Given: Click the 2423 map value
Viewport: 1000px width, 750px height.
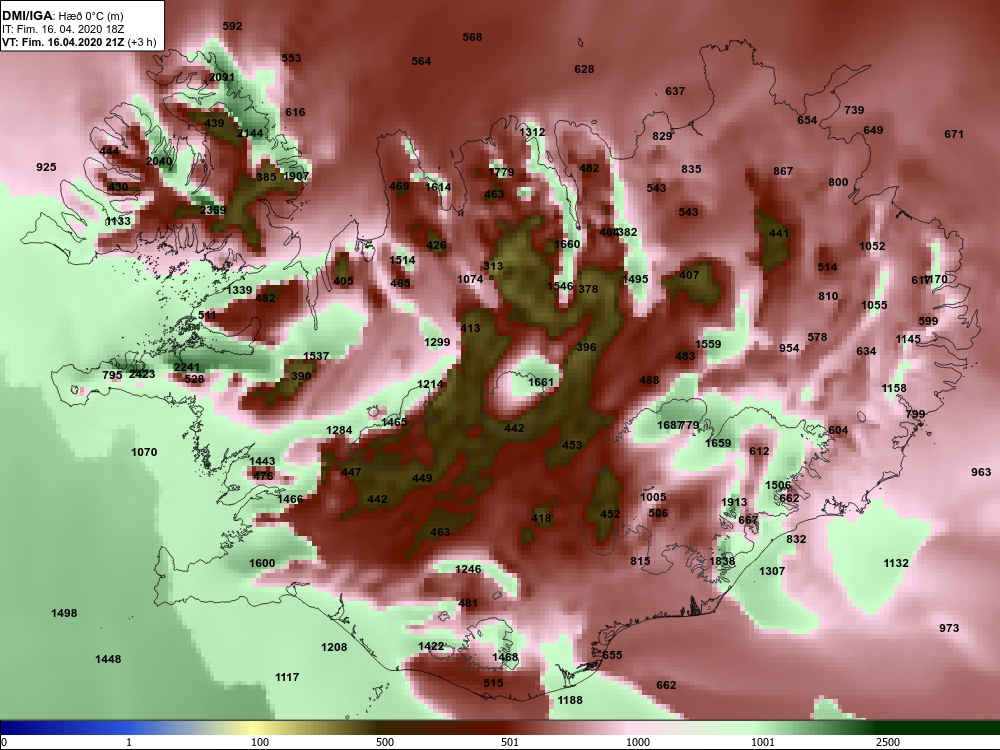Looking at the screenshot, I should tap(142, 374).
